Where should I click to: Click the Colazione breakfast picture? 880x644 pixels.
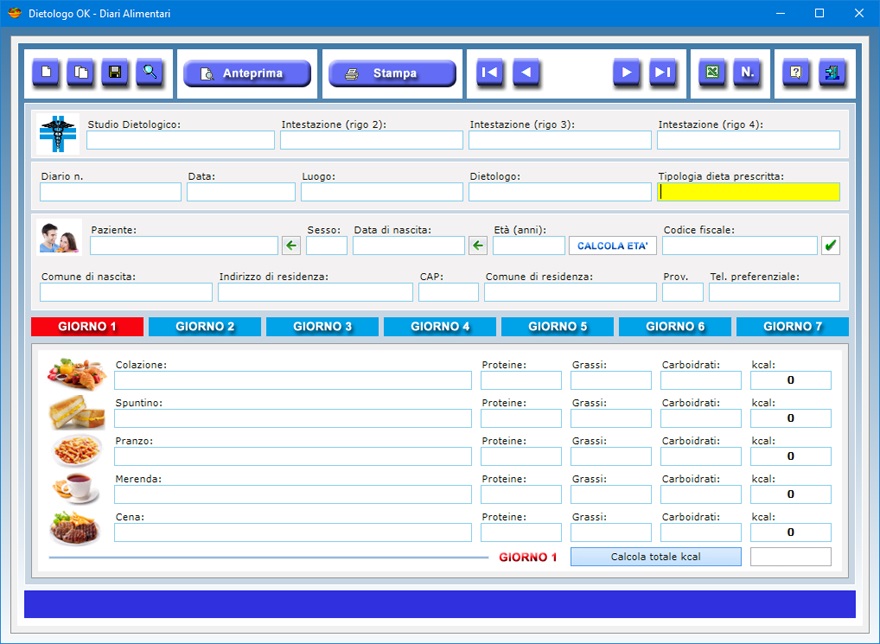(77, 374)
